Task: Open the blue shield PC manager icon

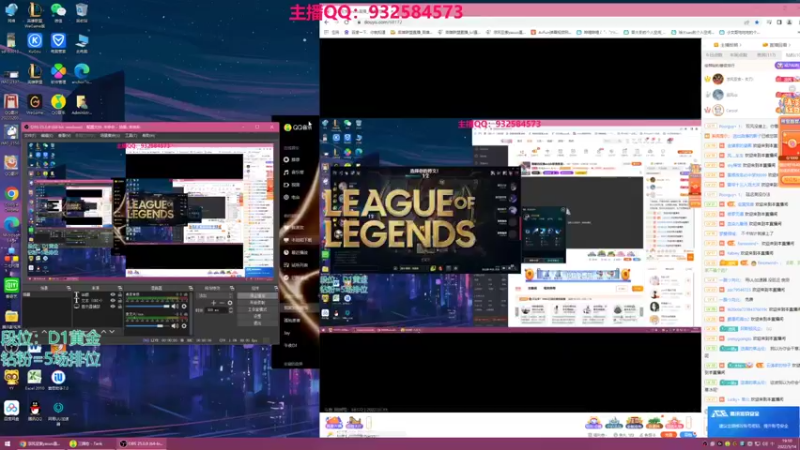Action: (58, 42)
